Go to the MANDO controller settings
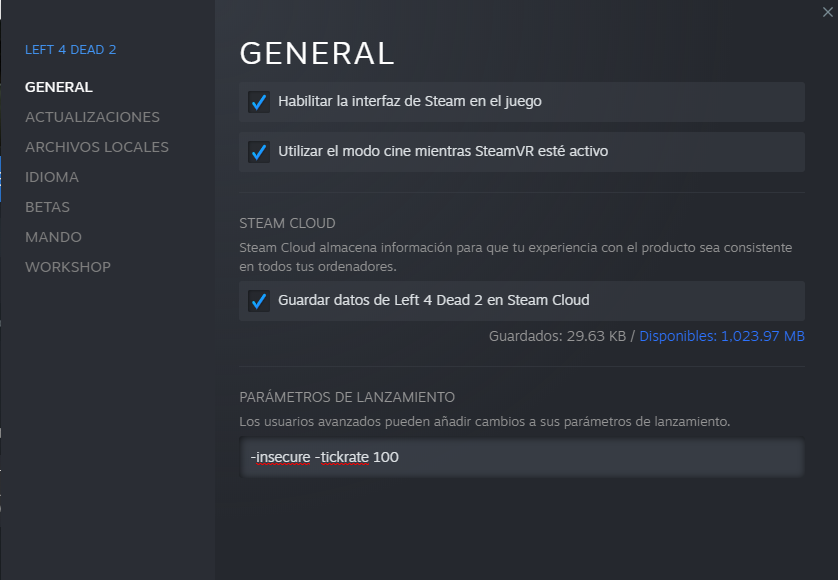 click(x=54, y=237)
